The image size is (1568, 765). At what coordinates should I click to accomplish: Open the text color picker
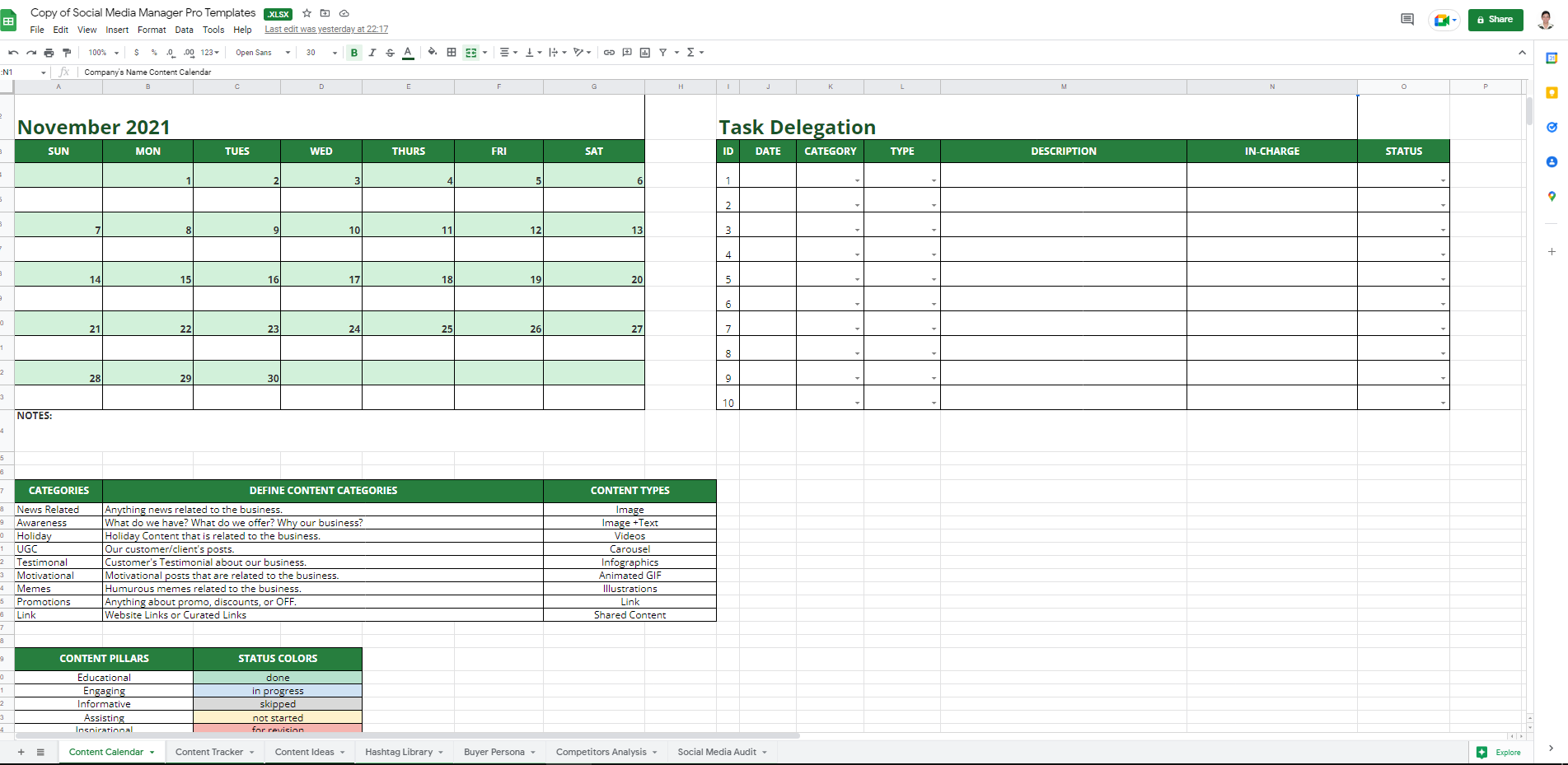click(408, 53)
